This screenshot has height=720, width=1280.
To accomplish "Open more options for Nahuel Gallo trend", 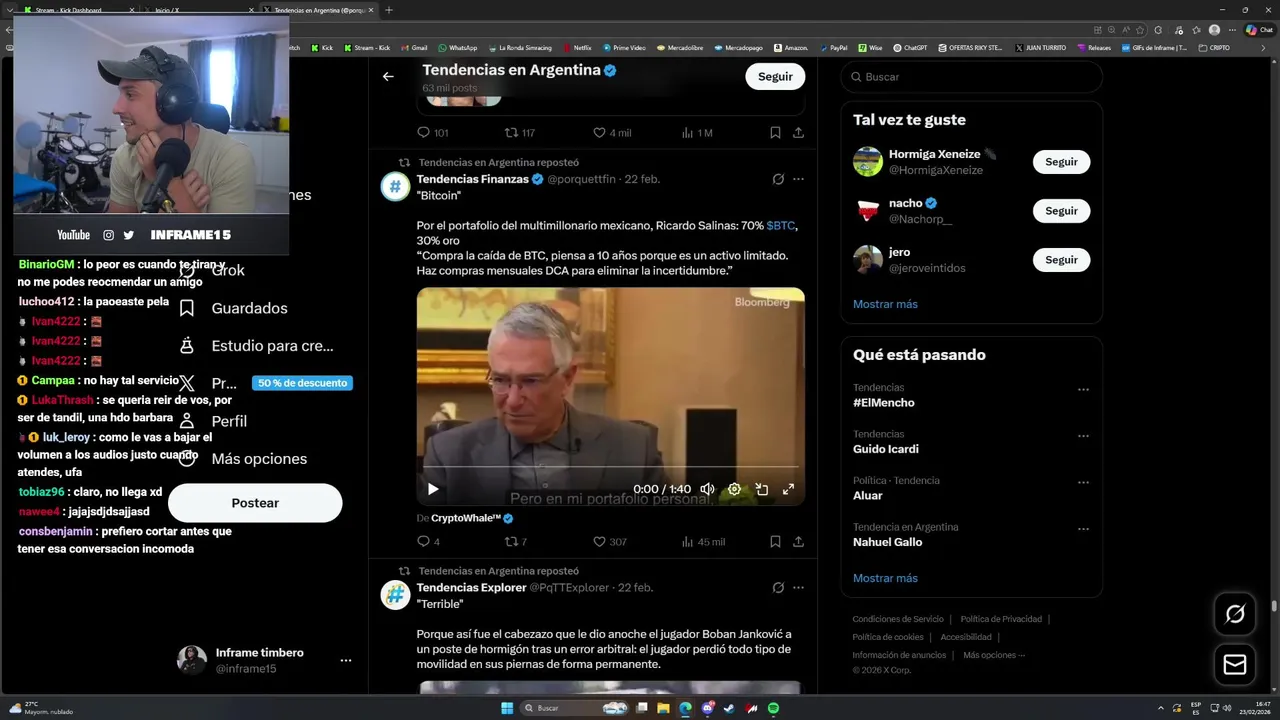I will coord(1083,529).
